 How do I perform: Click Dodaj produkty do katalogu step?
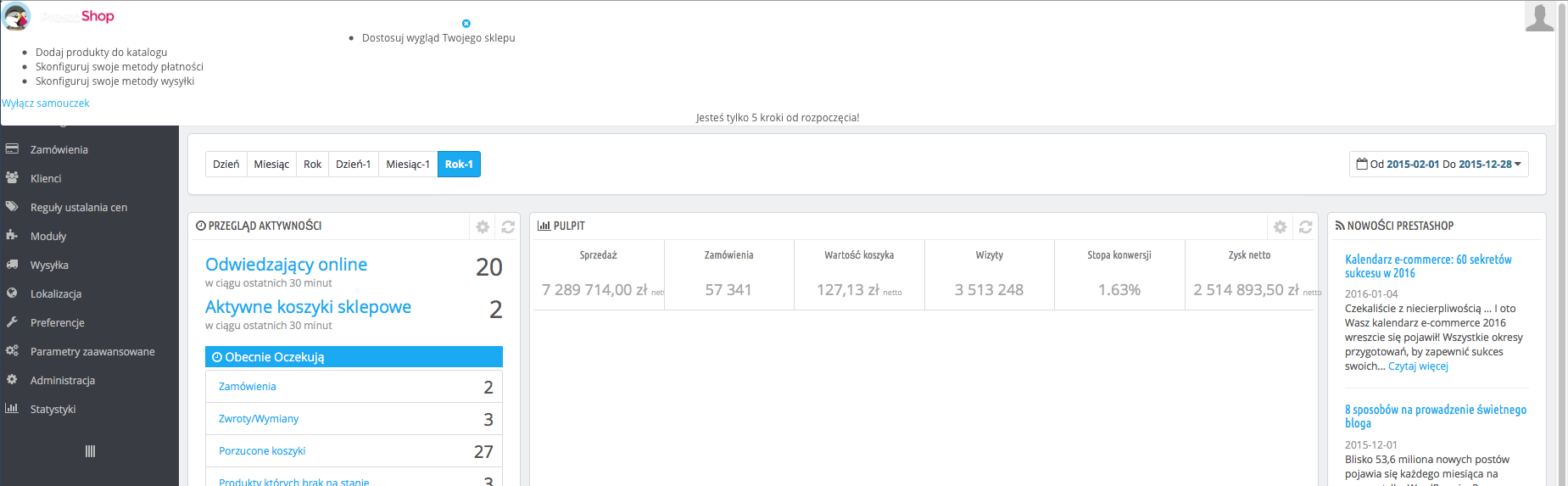click(x=101, y=53)
